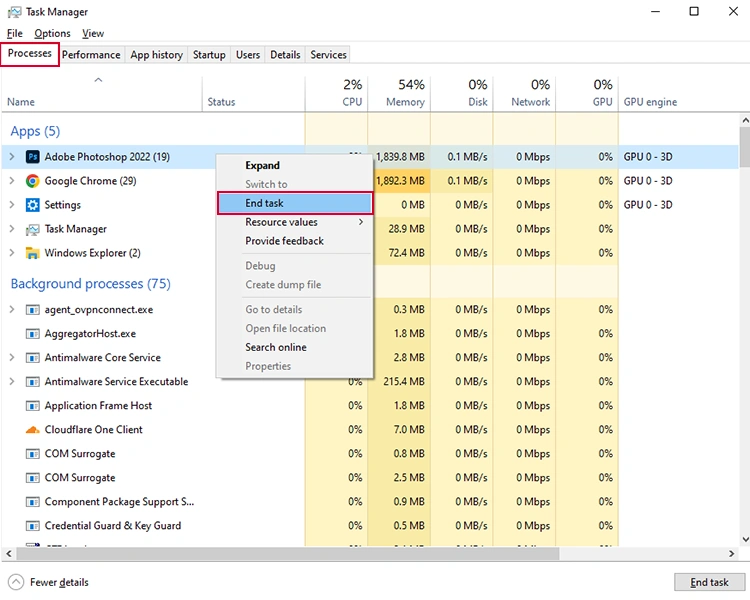Viewport: 750px width, 600px height.
Task: Click the Google Chrome icon
Action: 33,181
